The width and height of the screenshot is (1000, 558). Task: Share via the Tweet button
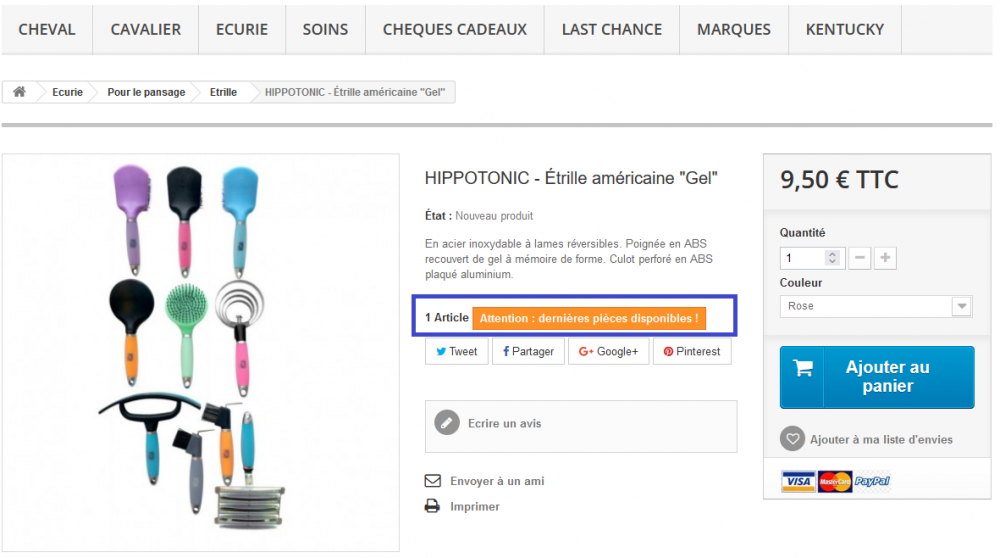click(457, 351)
